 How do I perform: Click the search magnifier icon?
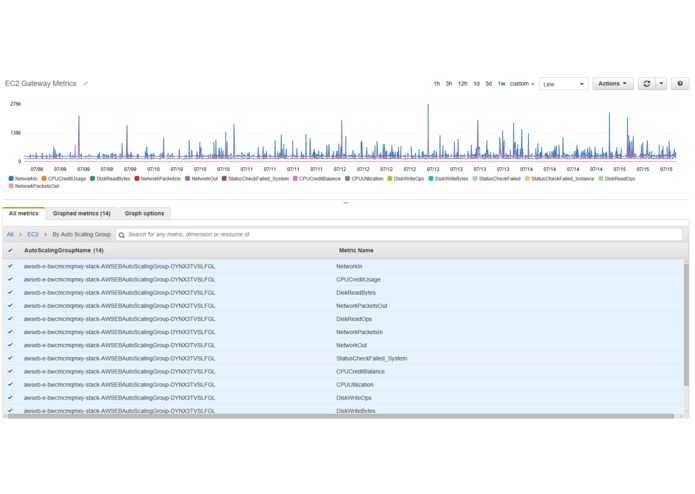[121, 235]
